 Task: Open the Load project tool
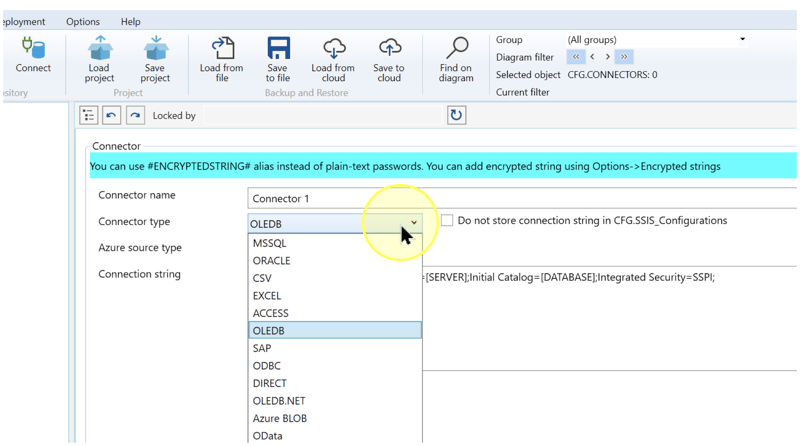(99, 59)
